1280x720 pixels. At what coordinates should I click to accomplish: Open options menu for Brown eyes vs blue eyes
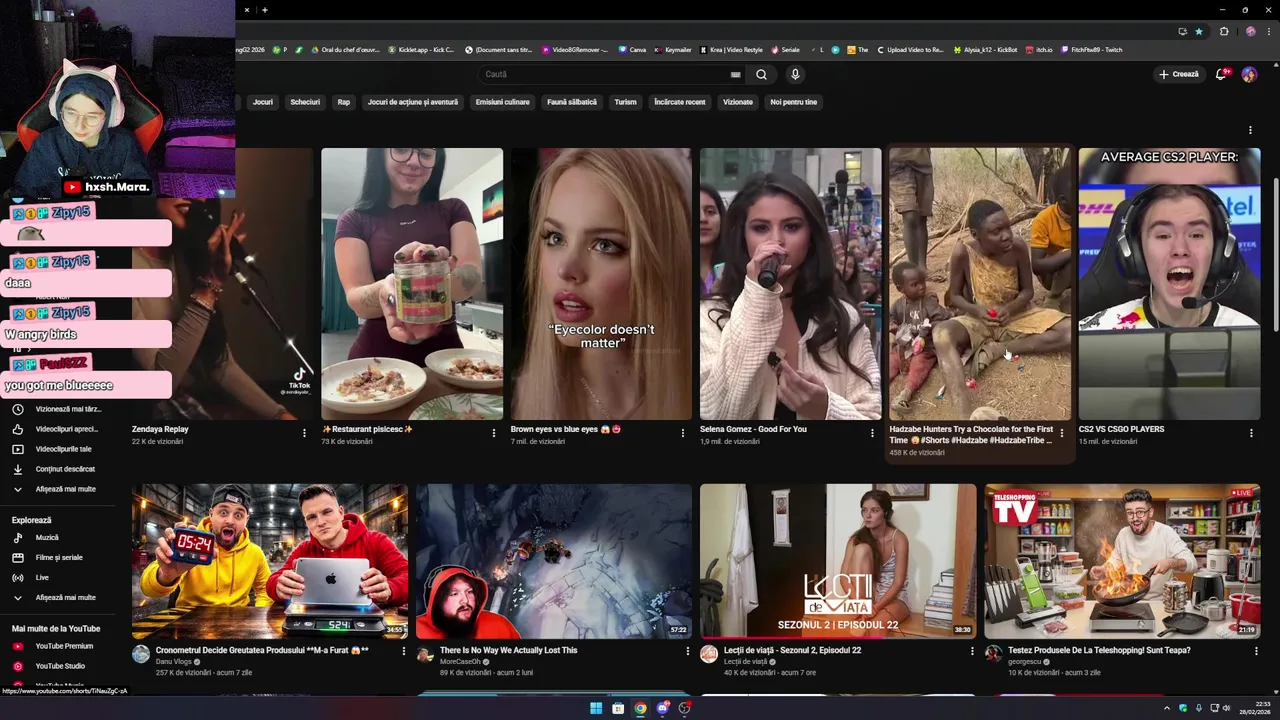683,433
